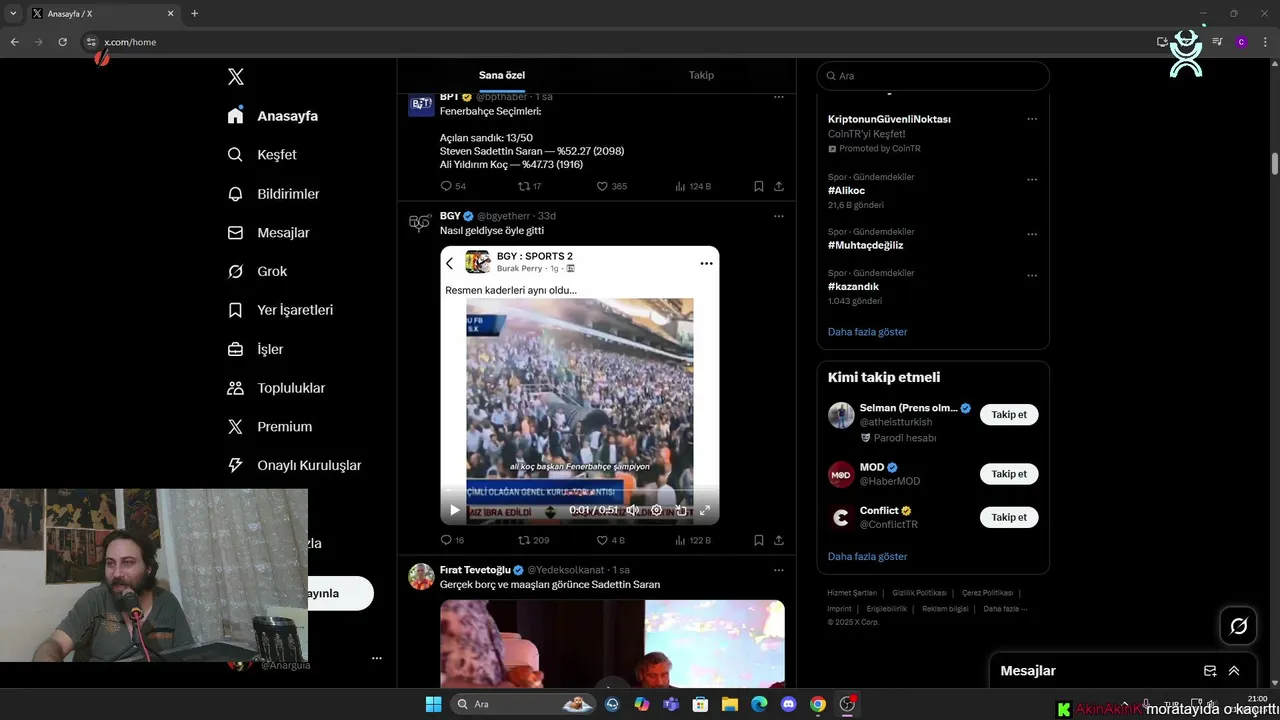Bookmark the BGY post

point(759,540)
